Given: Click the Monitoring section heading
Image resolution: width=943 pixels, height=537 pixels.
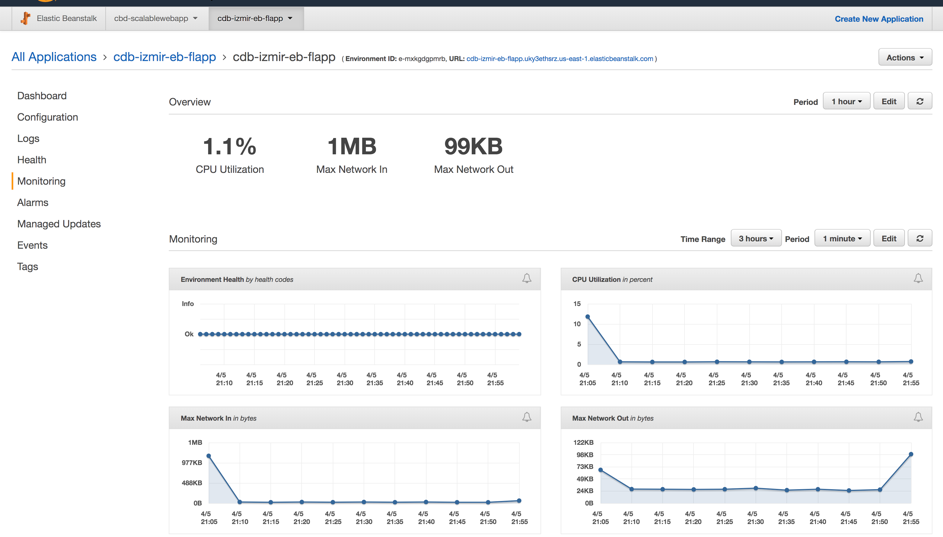Looking at the screenshot, I should pyautogui.click(x=193, y=239).
